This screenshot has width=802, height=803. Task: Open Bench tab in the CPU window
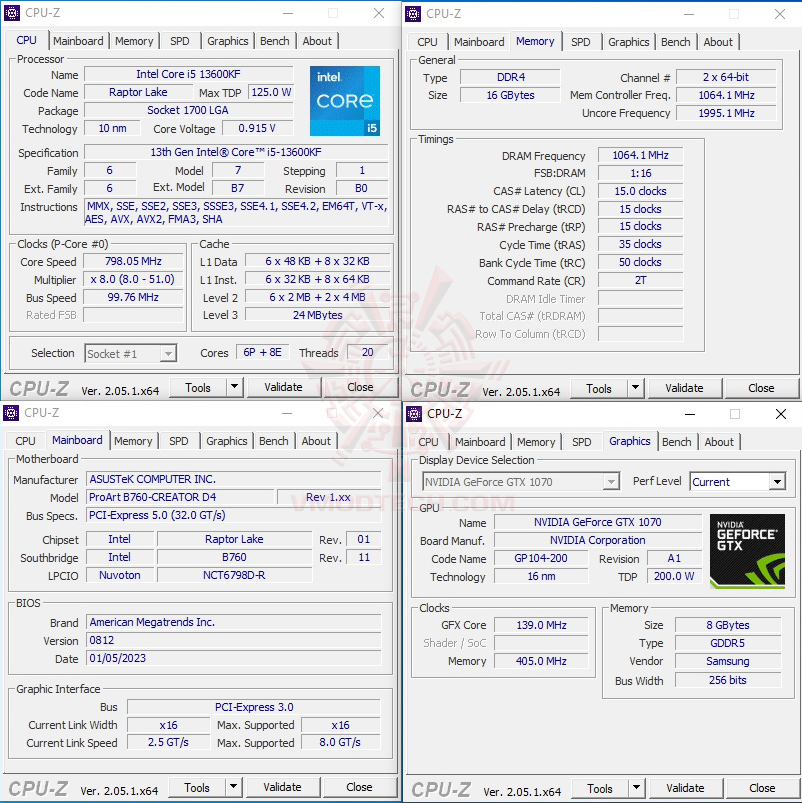pos(275,41)
